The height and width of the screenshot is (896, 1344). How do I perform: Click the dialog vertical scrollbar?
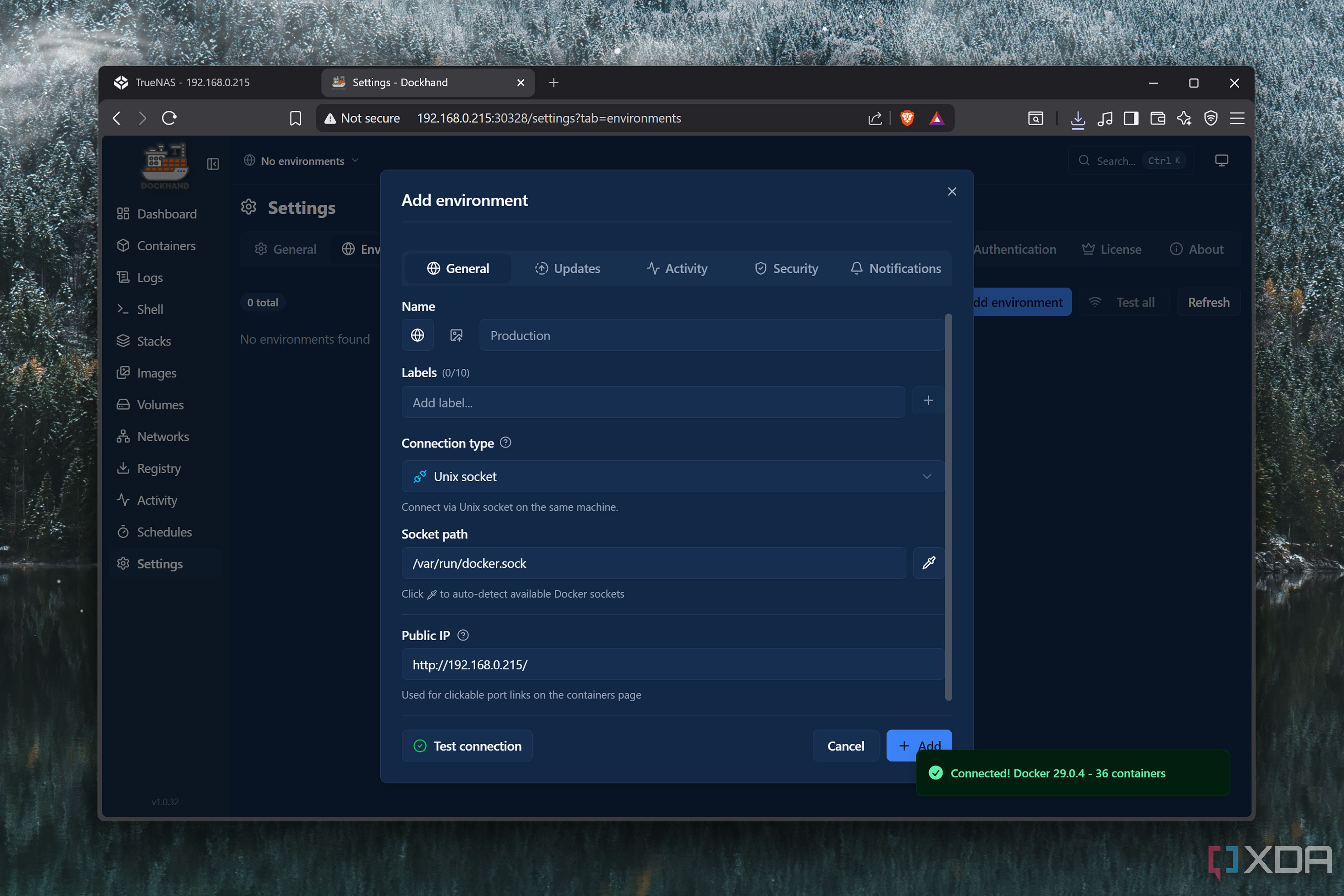click(x=949, y=507)
